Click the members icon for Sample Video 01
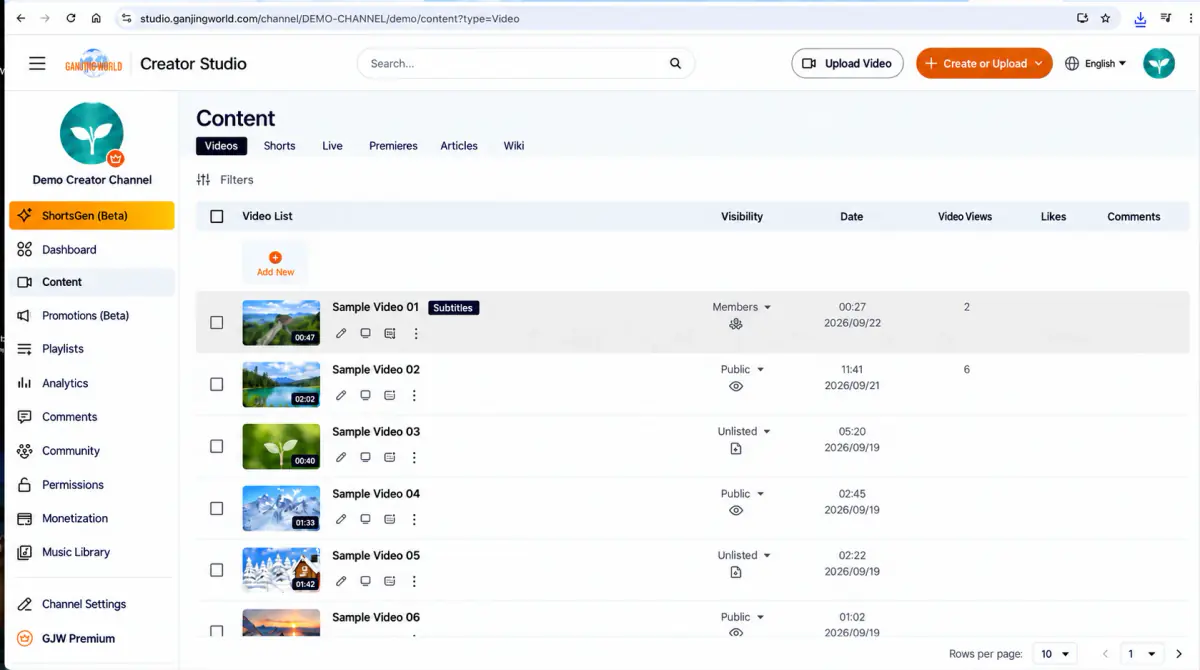This screenshot has width=1200, height=670. (x=736, y=324)
